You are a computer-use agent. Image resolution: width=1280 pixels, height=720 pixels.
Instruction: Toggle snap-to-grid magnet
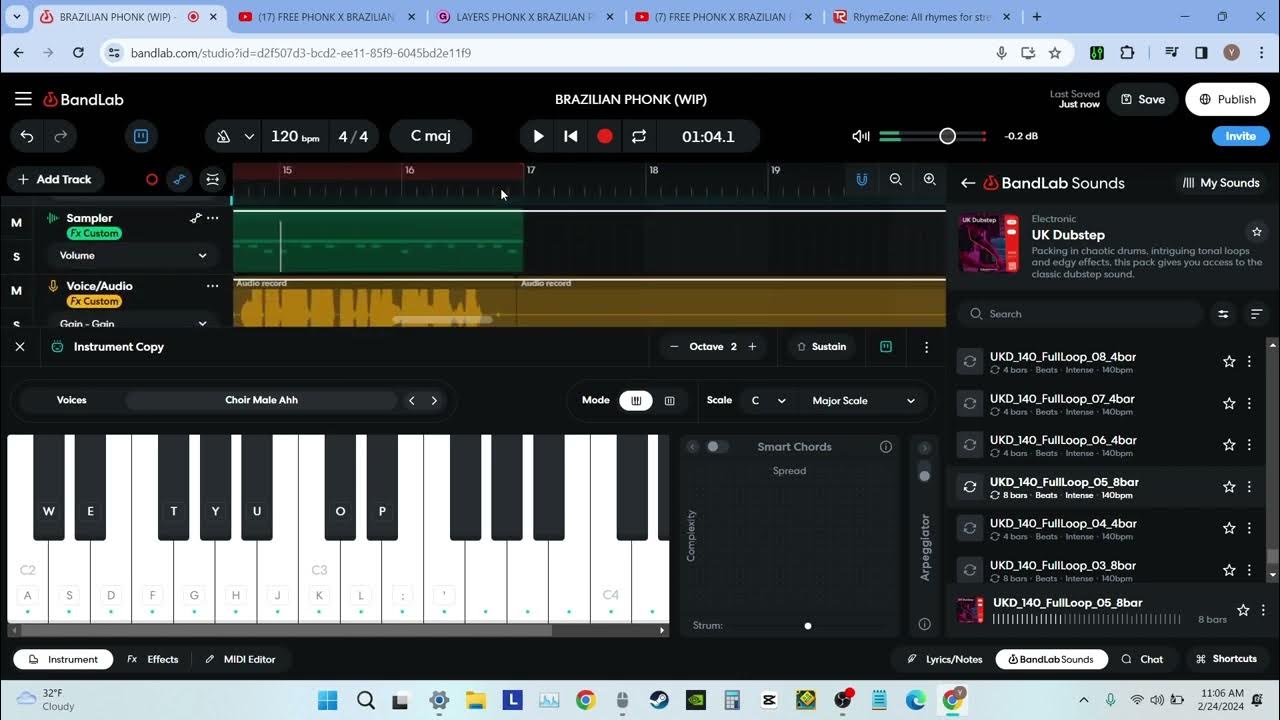click(x=861, y=180)
